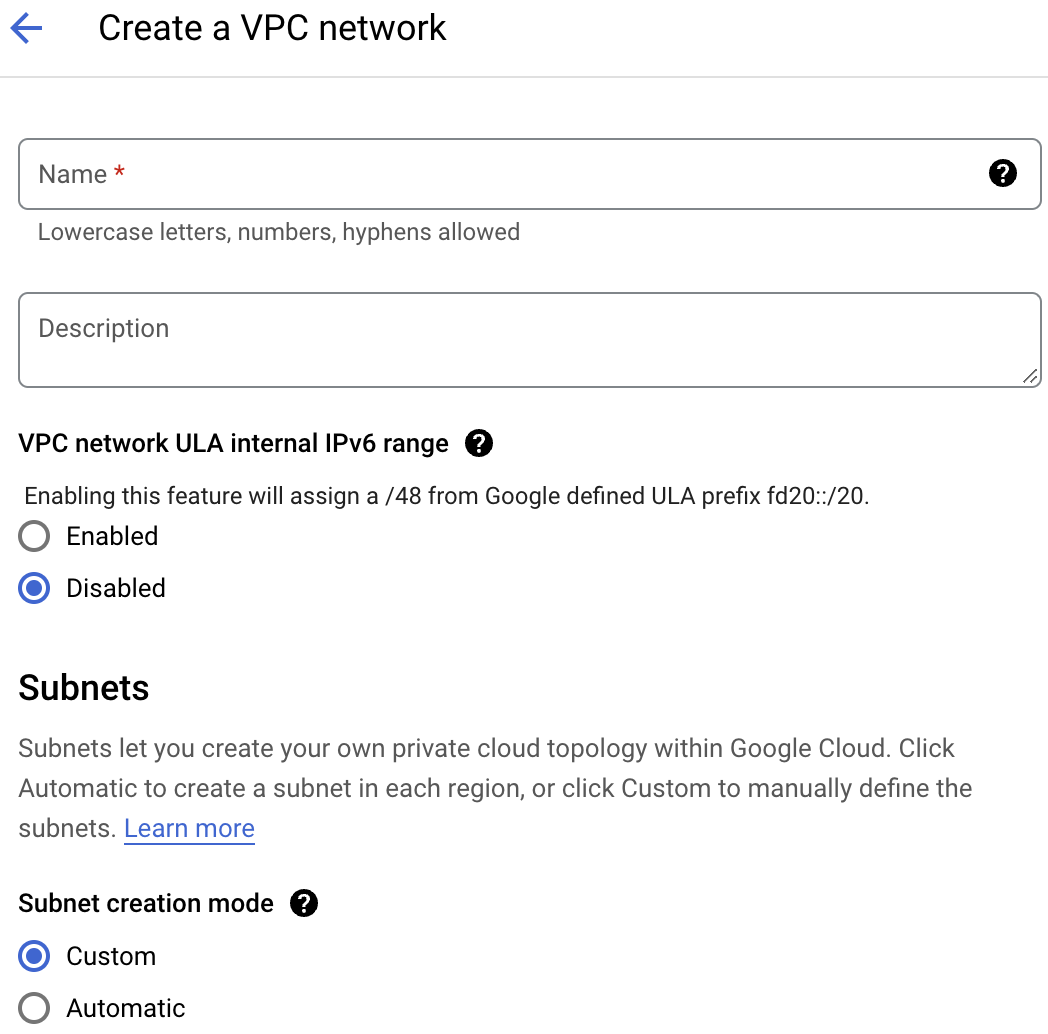Click the back arrow to exit VPC creation
Image resolution: width=1048 pixels, height=1034 pixels.
coord(26,28)
